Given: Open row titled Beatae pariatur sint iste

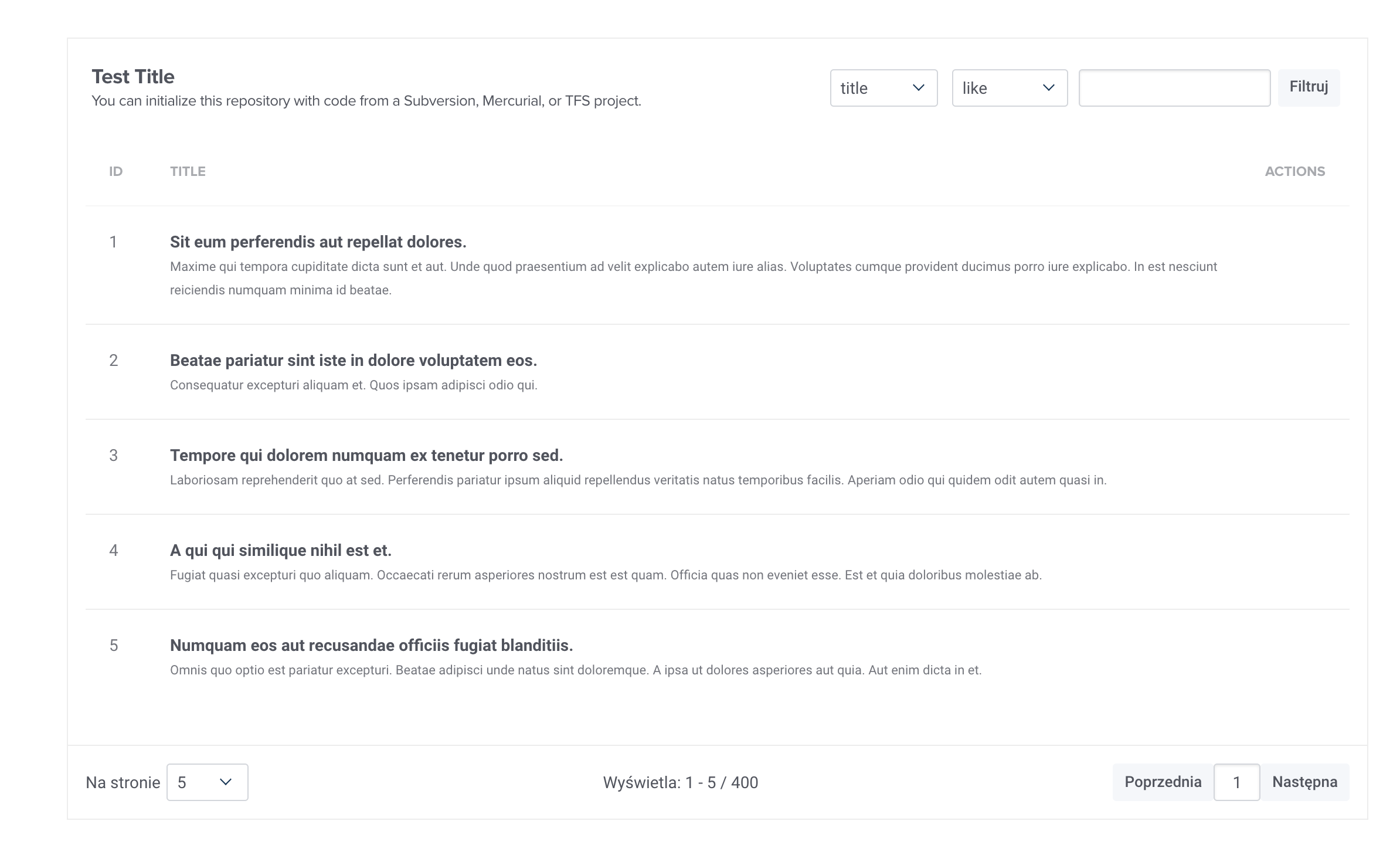Looking at the screenshot, I should point(353,360).
